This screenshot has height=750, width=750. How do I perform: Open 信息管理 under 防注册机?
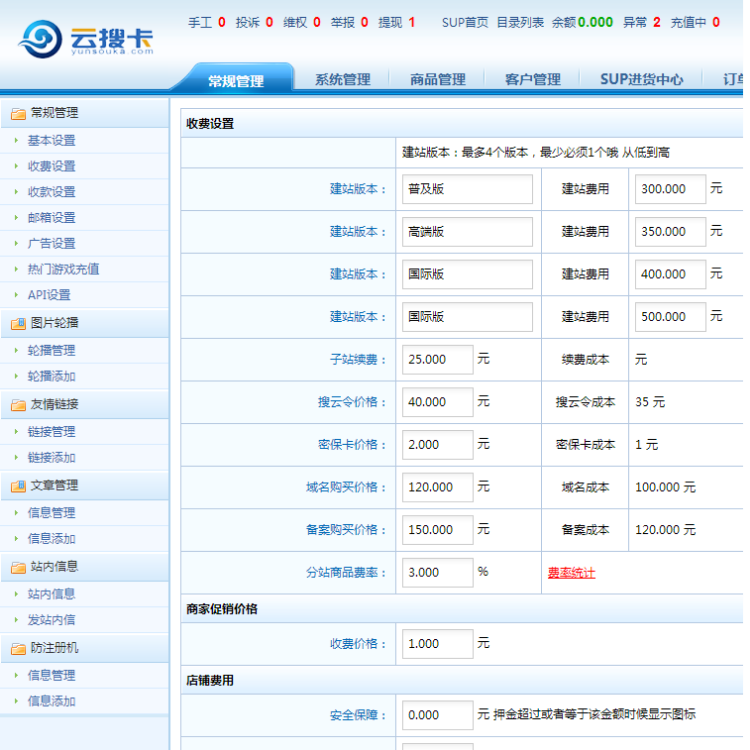52,675
